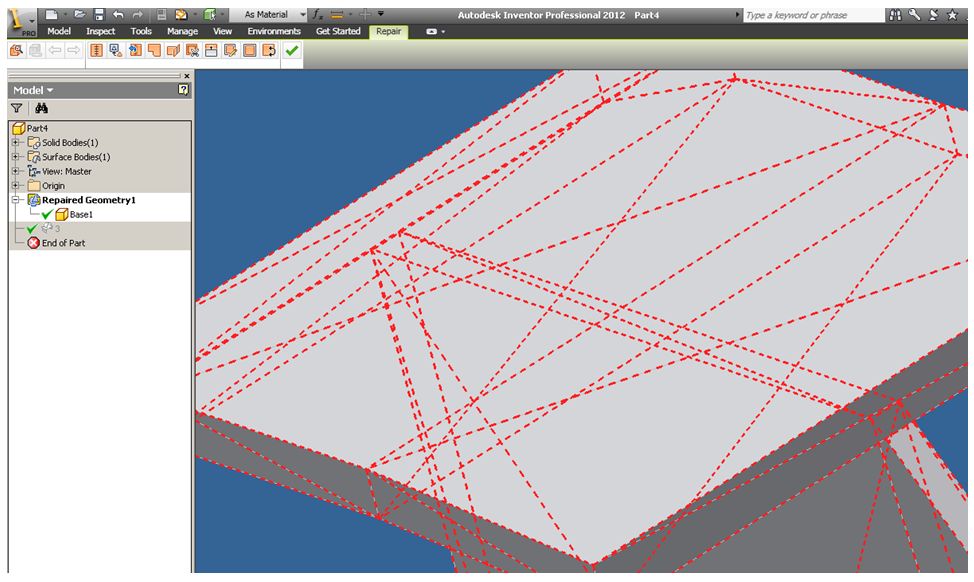Collapse the Repaired Geometry1 node
Viewport: 974px width, 582px height.
point(16,199)
